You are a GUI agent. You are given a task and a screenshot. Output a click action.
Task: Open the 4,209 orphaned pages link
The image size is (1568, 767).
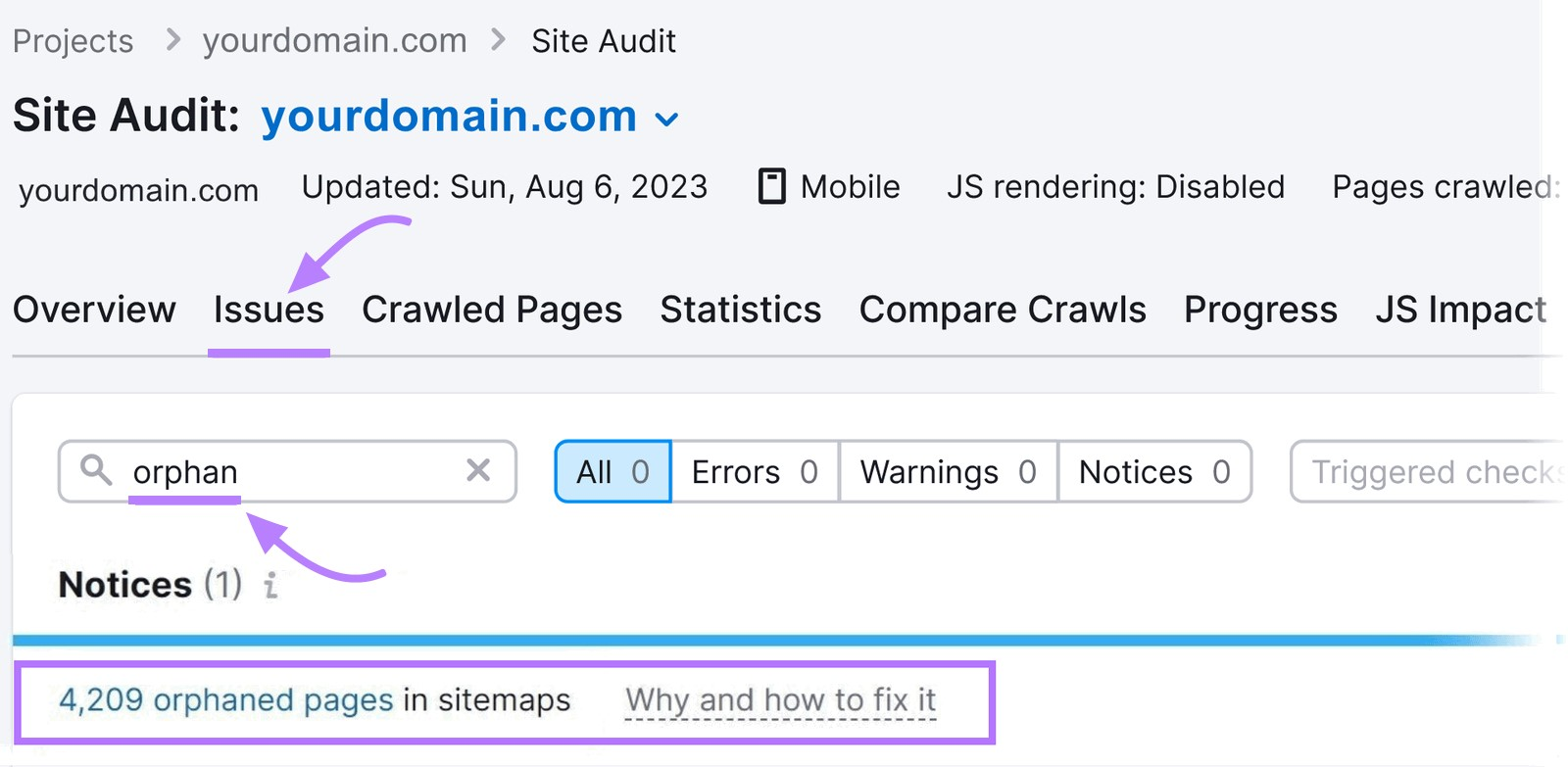click(x=226, y=700)
